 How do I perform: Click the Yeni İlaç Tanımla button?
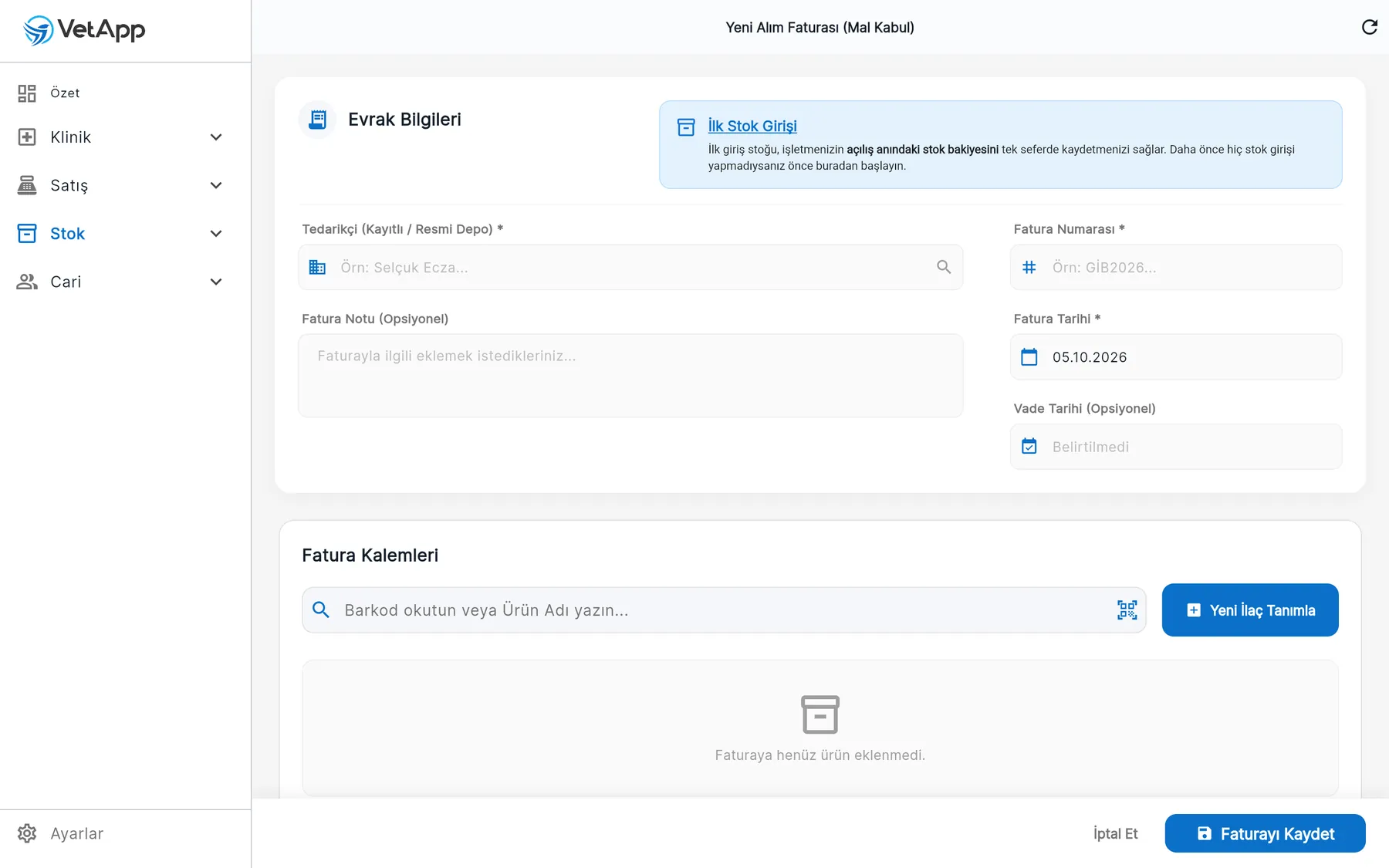coord(1250,610)
